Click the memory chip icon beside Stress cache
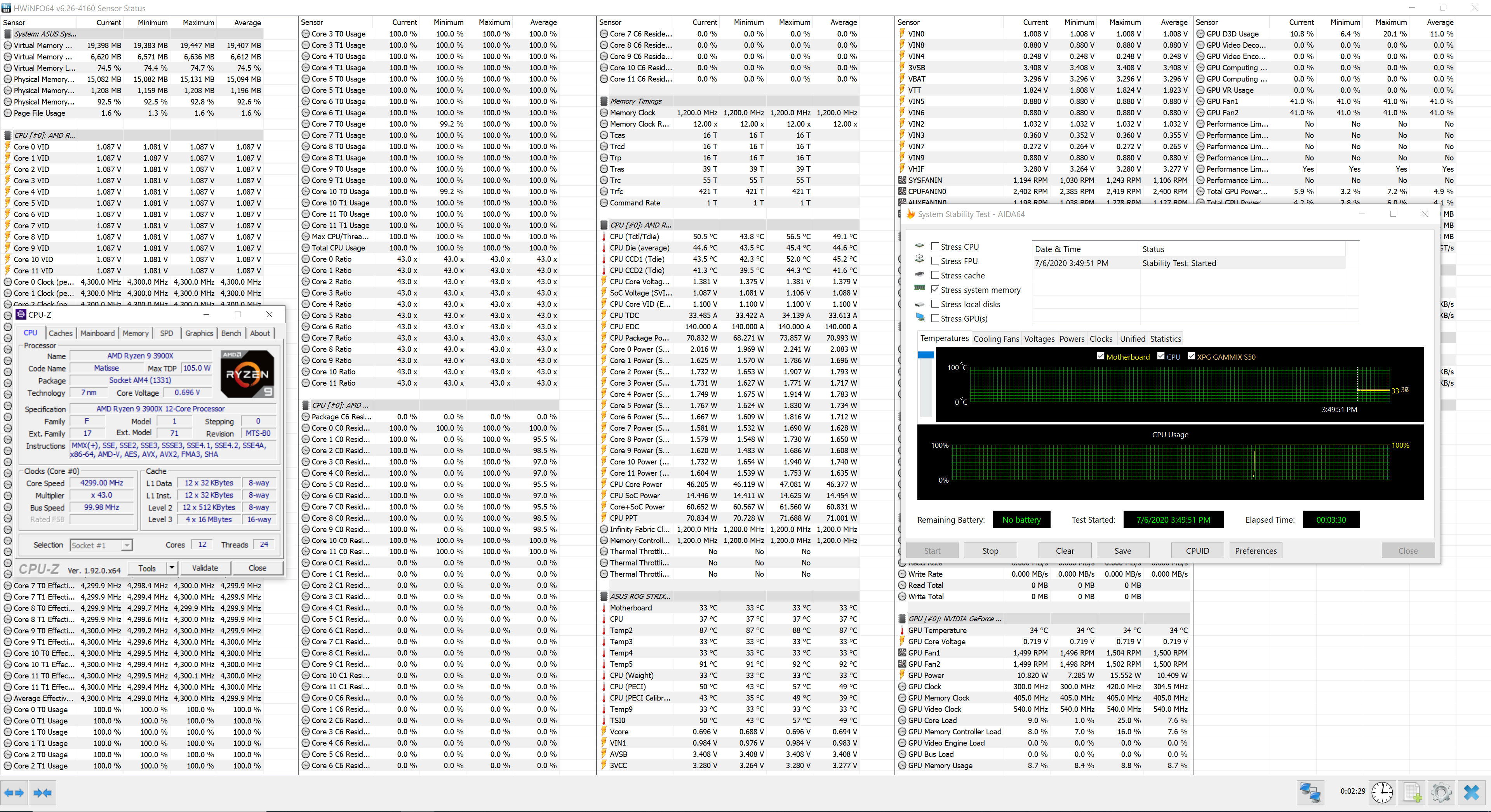 [x=920, y=274]
